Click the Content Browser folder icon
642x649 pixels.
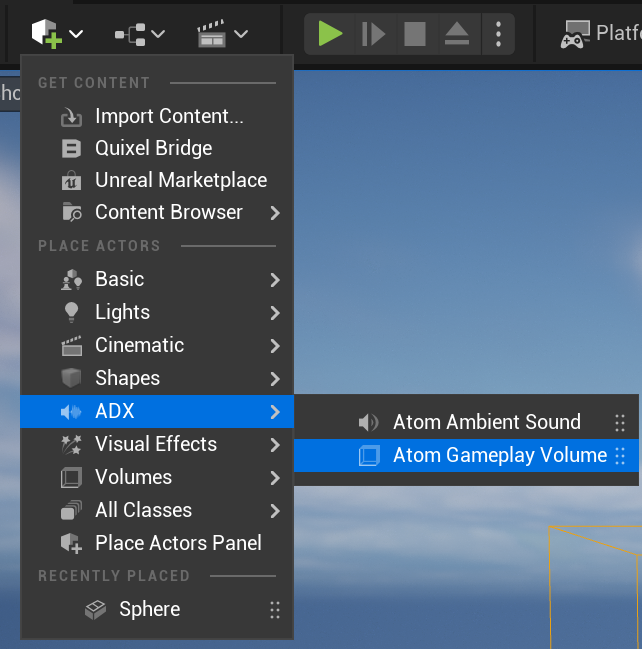pyautogui.click(x=72, y=212)
